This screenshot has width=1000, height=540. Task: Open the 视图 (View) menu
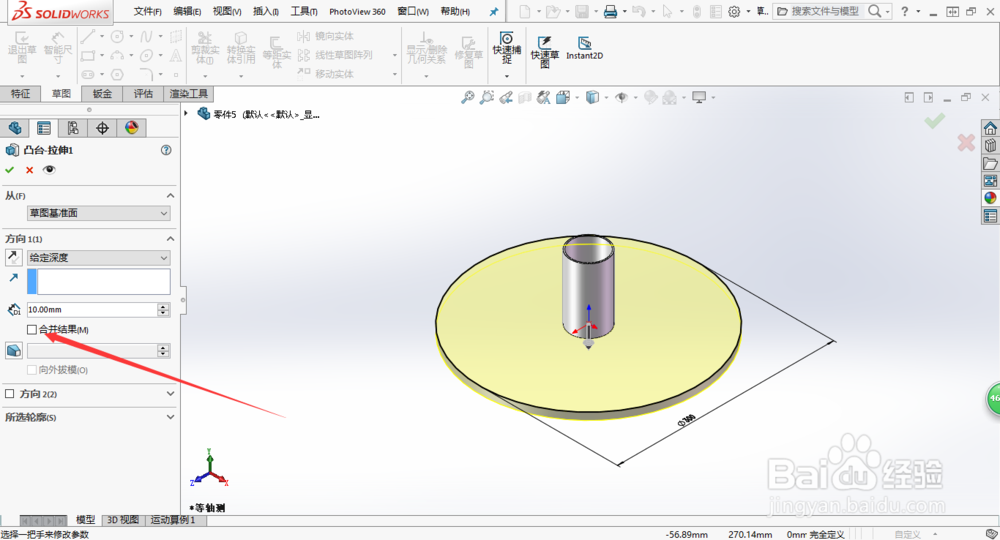click(227, 11)
